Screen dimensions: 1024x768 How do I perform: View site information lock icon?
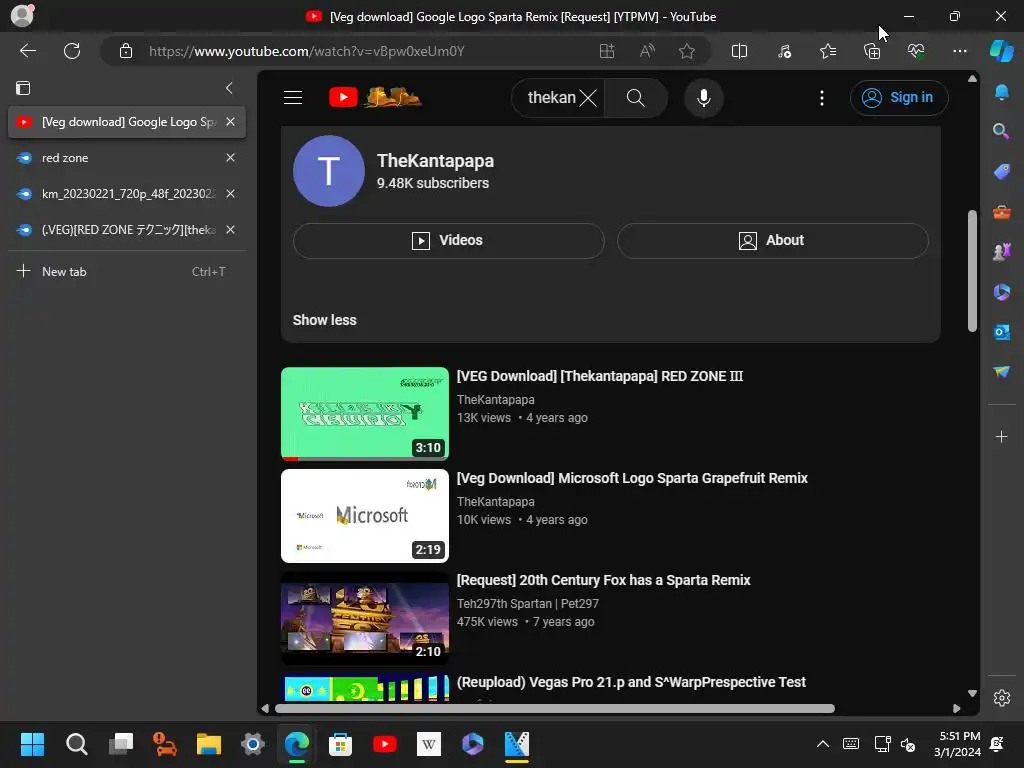coord(125,51)
